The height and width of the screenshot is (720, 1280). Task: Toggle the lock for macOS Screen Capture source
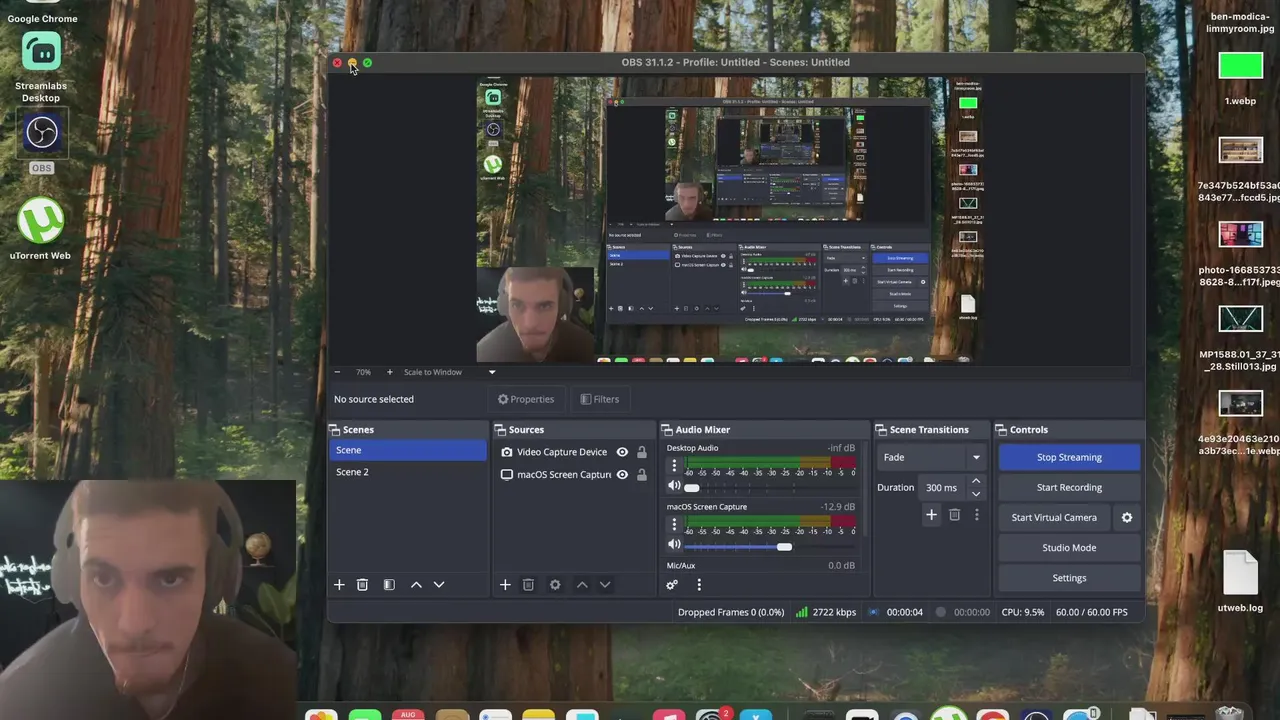pos(642,475)
